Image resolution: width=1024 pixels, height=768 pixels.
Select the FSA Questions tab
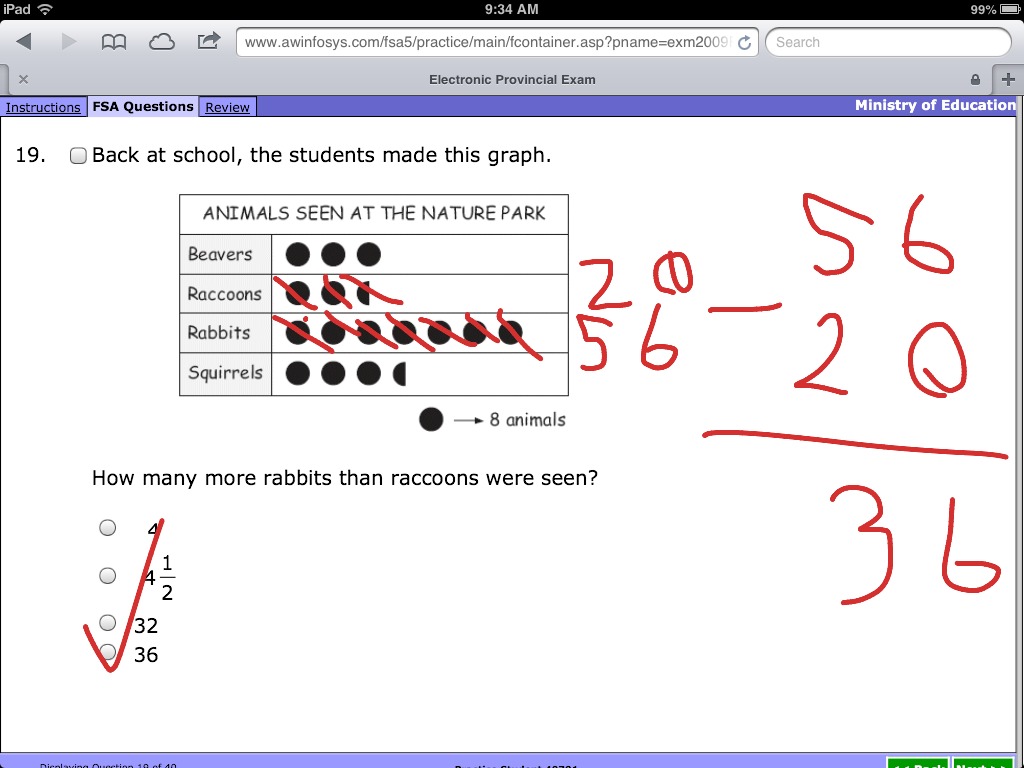pyautogui.click(x=143, y=107)
